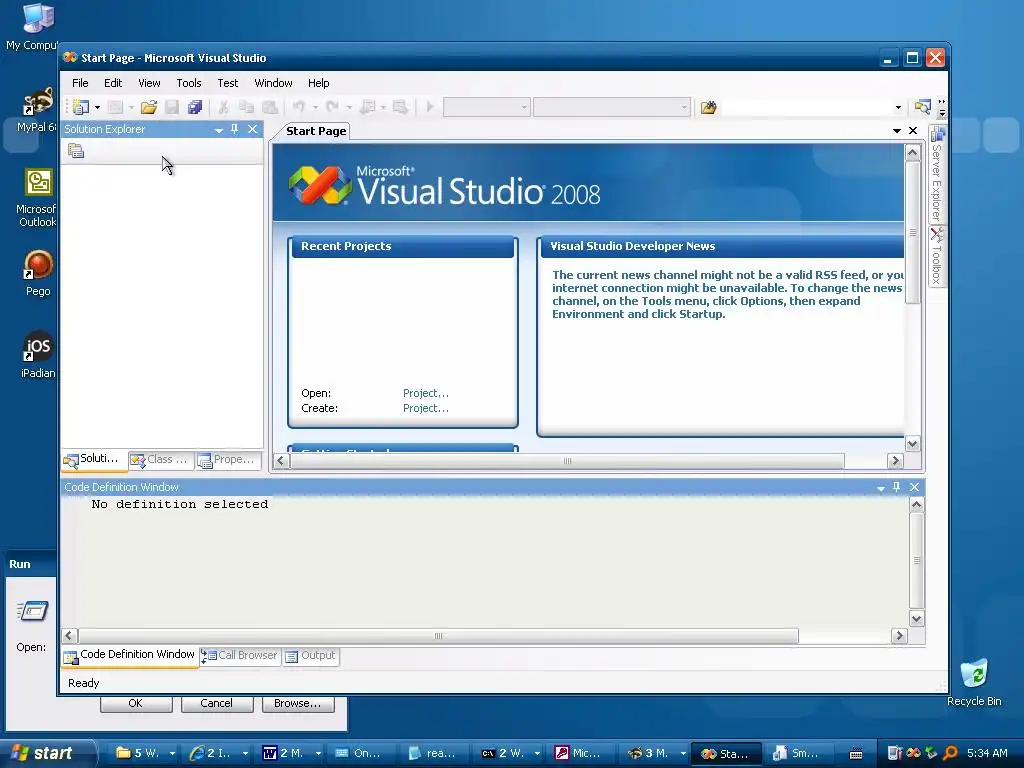The width and height of the screenshot is (1024, 768).
Task: Open the Test menu
Action: coord(227,83)
